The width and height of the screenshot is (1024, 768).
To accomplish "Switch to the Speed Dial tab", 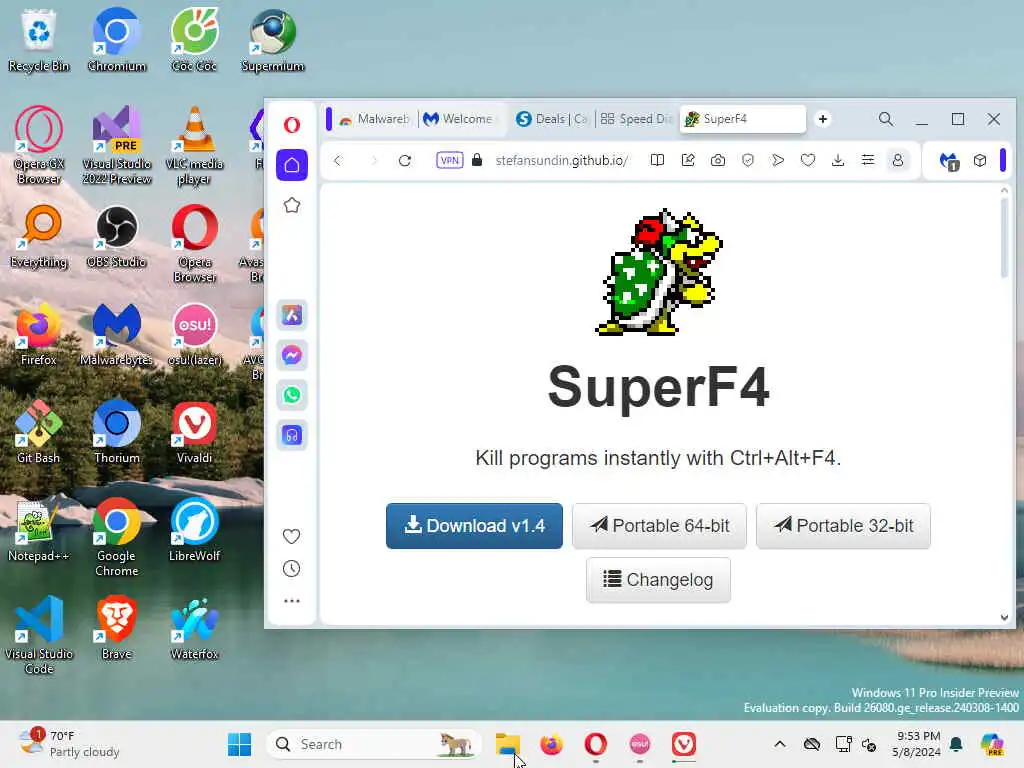I will (637, 119).
